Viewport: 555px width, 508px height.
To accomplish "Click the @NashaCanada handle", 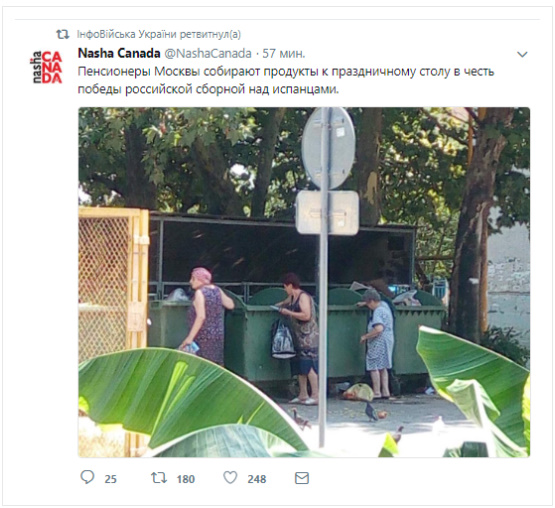I will tap(208, 53).
